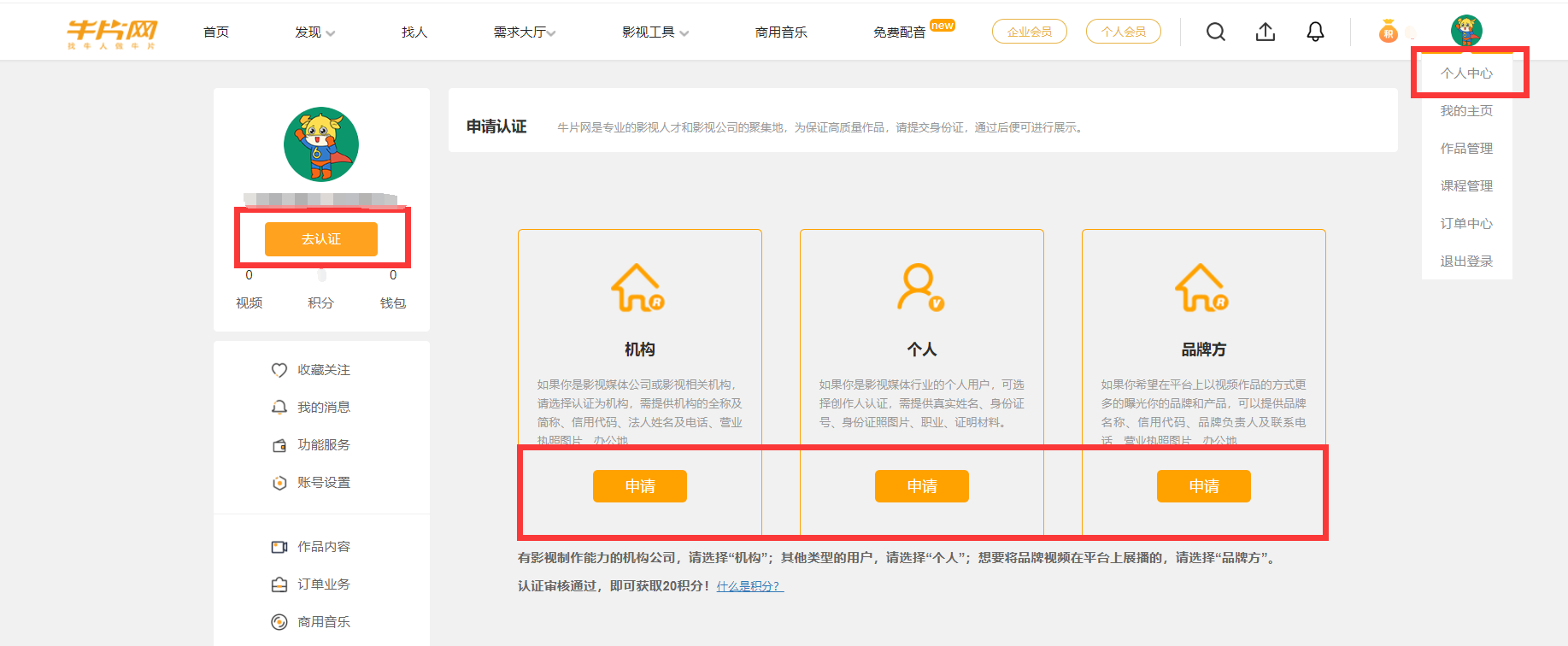Image resolution: width=1568 pixels, height=646 pixels.
Task: Choose 退出登录 in user menu
Action: click(x=1466, y=261)
